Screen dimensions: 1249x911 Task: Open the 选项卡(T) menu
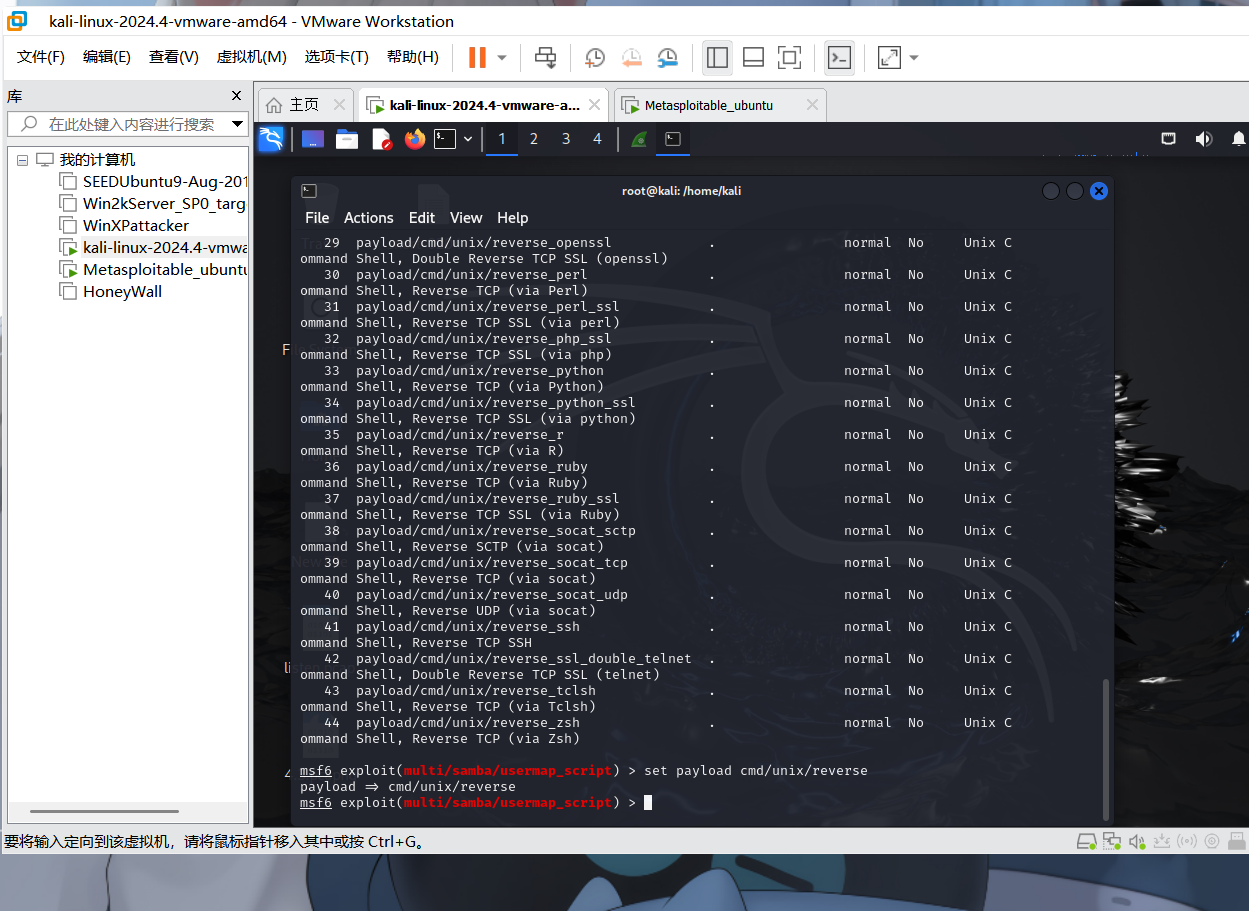click(337, 57)
